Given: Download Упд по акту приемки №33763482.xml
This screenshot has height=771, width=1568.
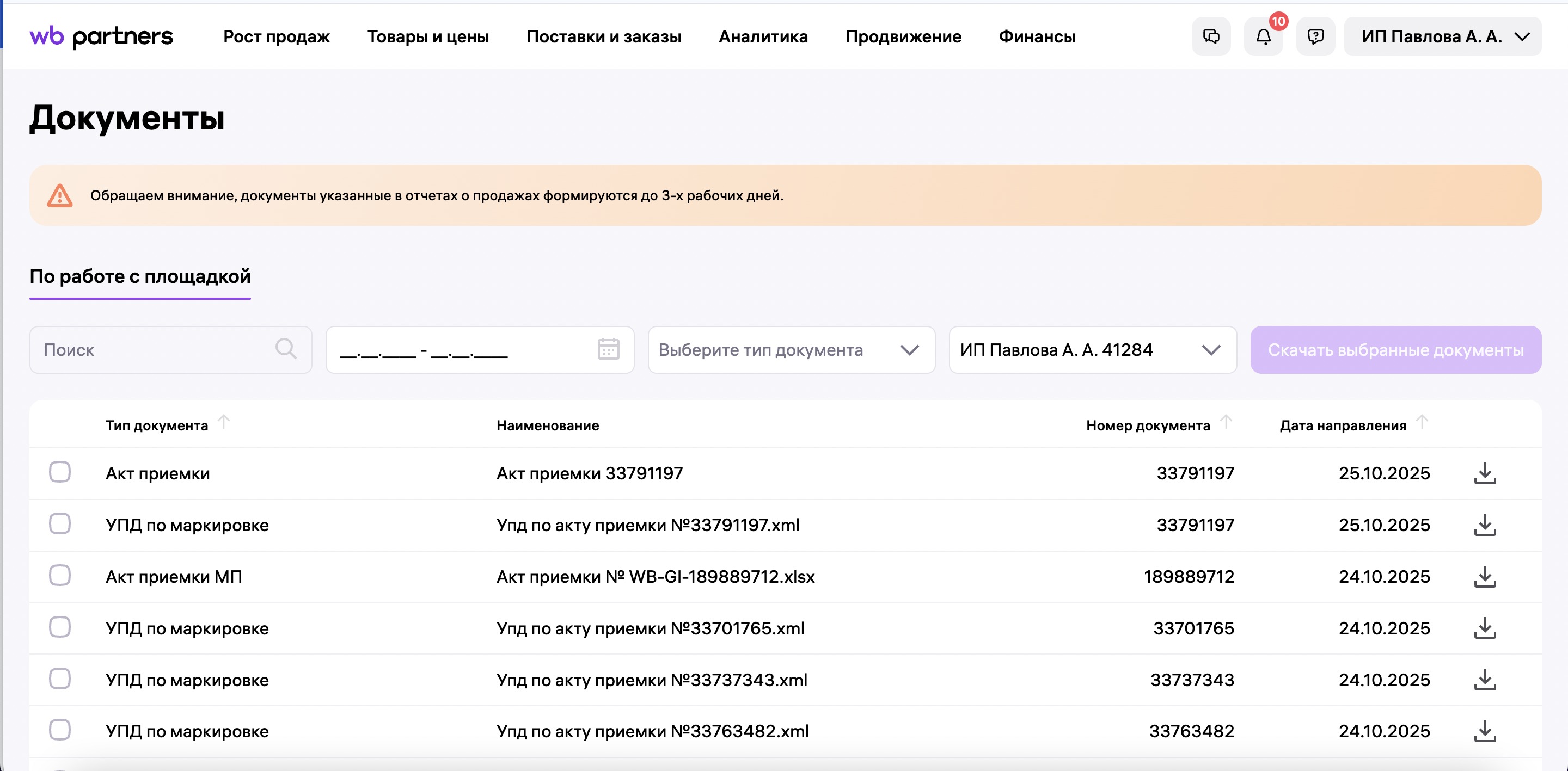Looking at the screenshot, I should click(1485, 731).
